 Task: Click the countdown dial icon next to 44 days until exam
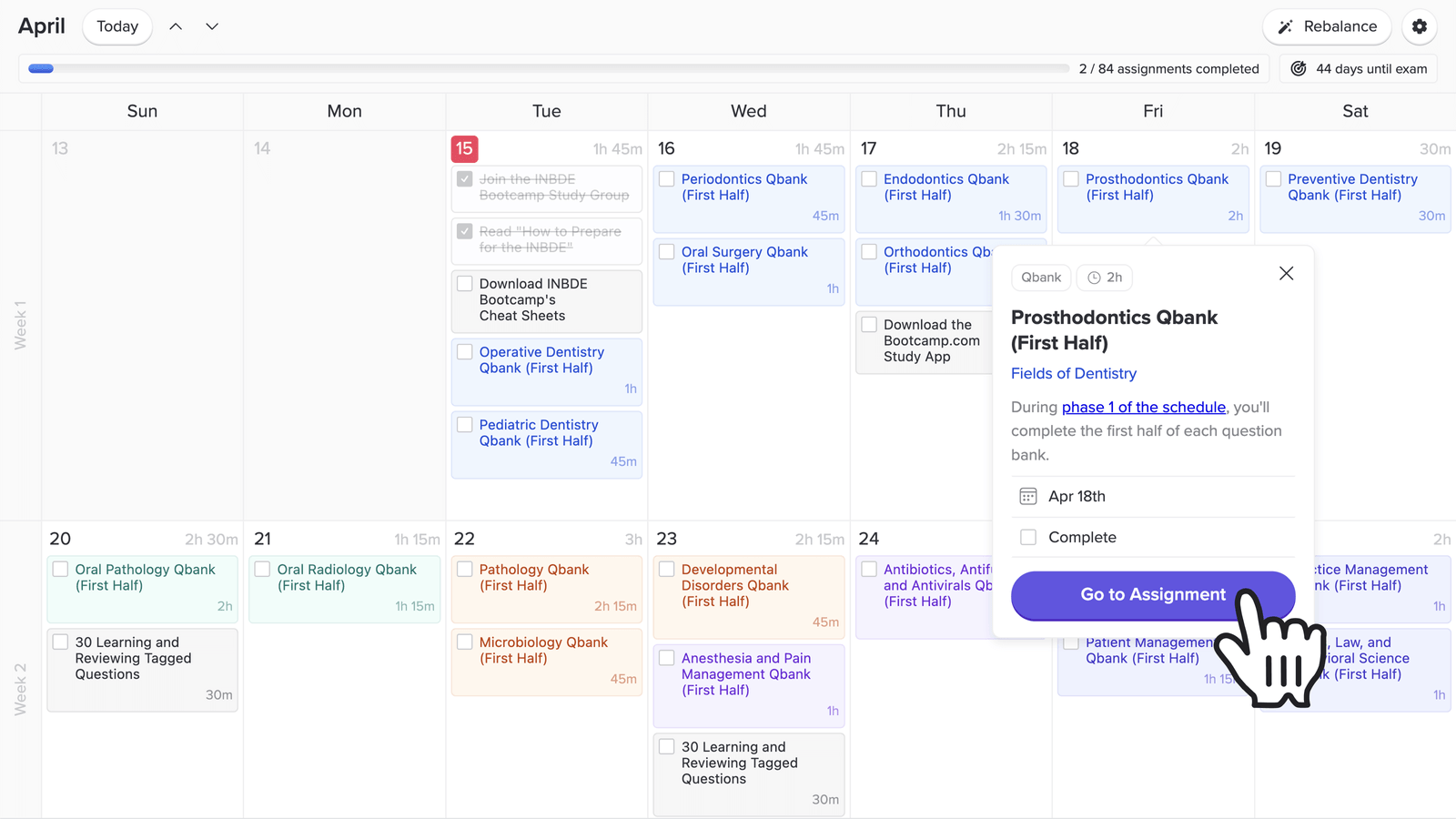1299,68
